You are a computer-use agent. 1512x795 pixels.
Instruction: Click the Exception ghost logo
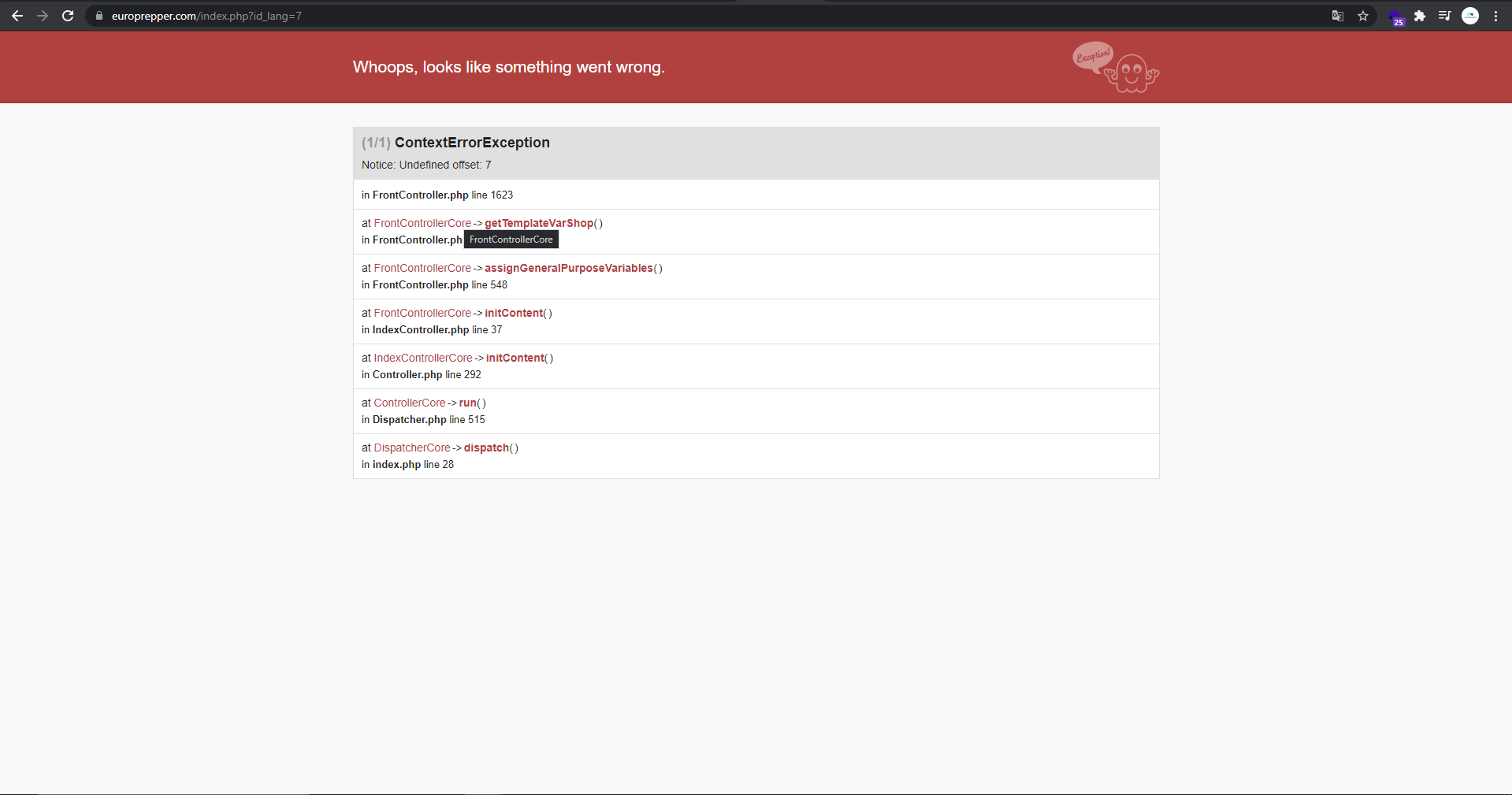(x=1116, y=67)
